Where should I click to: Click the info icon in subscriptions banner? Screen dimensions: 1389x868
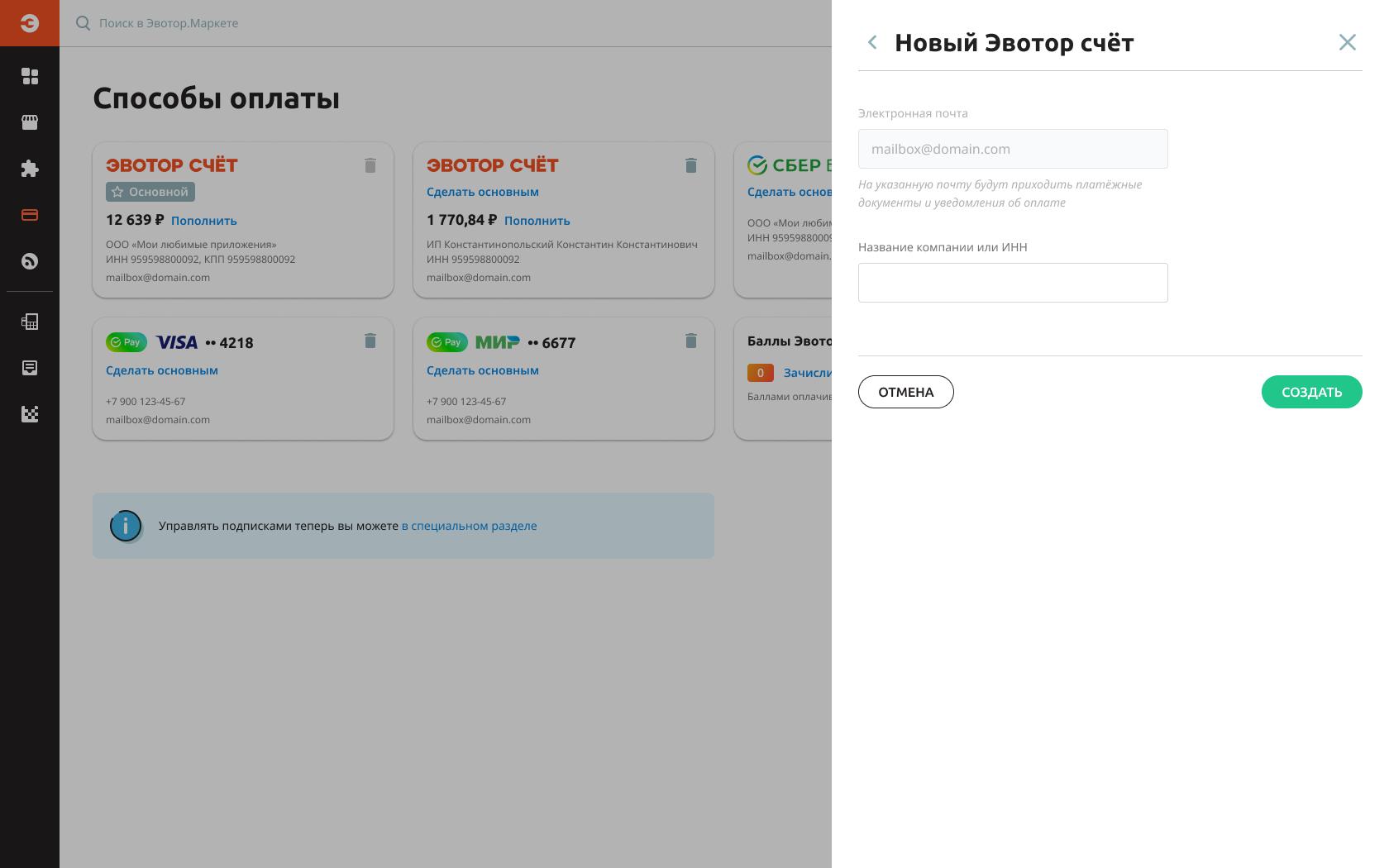pos(126,526)
